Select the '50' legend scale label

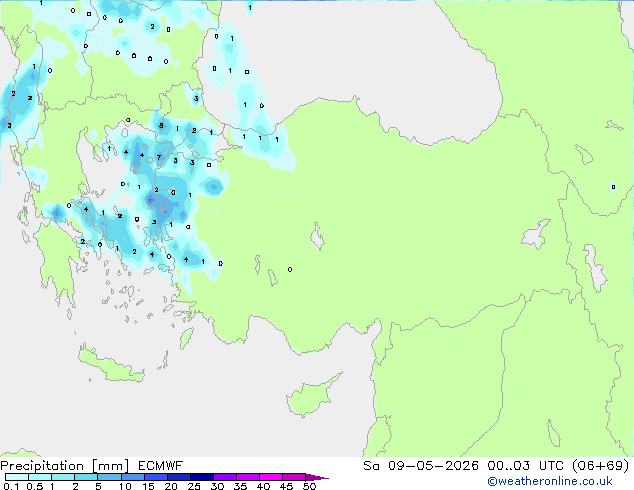[309, 486]
